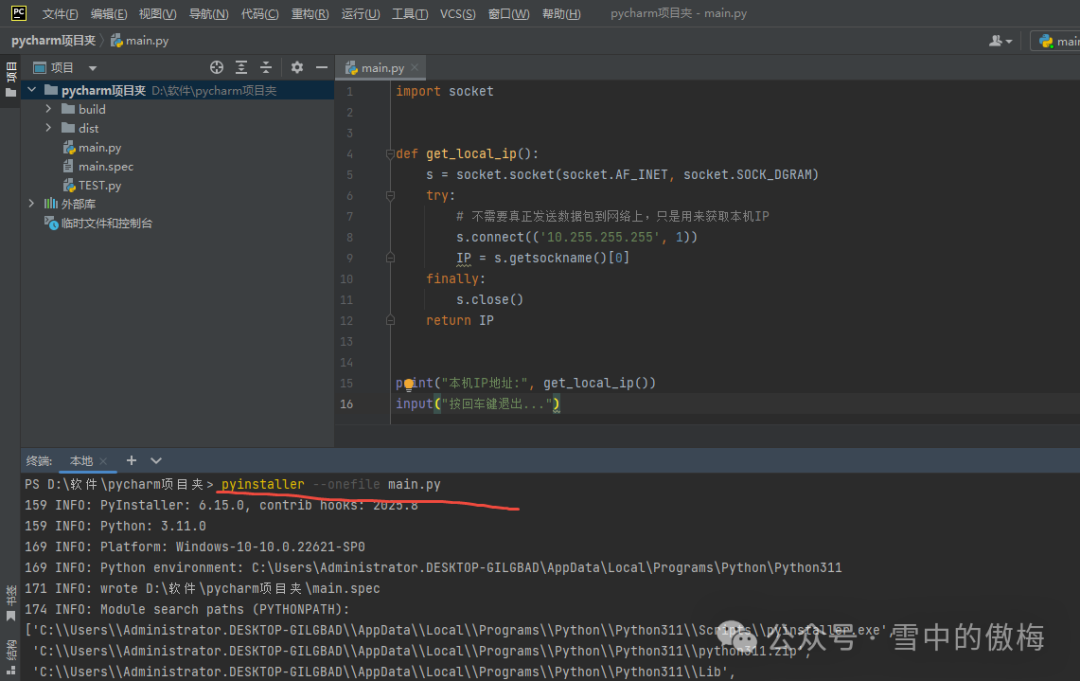Click the expand all icon in project panel
The image size is (1080, 681).
(x=241, y=67)
